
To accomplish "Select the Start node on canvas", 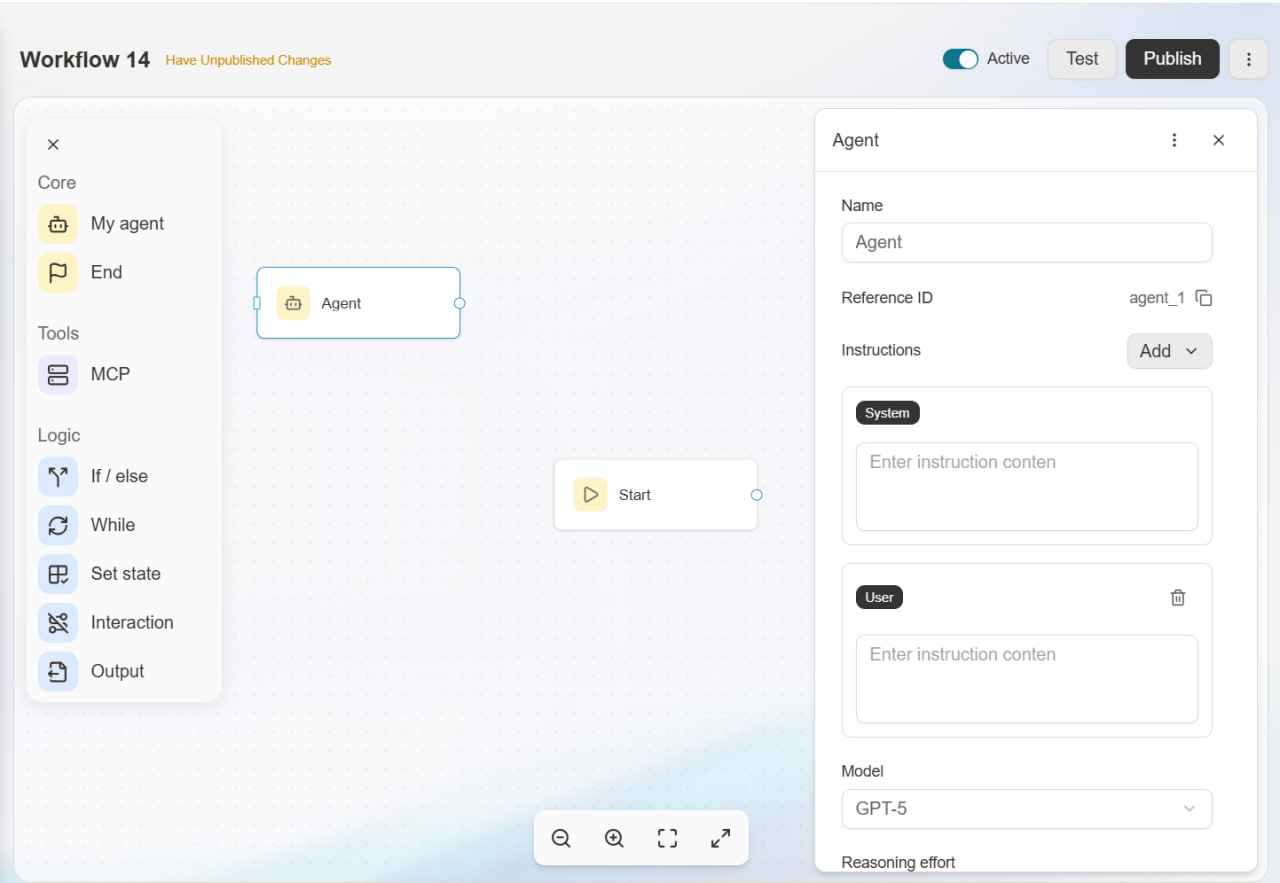I will coord(656,495).
